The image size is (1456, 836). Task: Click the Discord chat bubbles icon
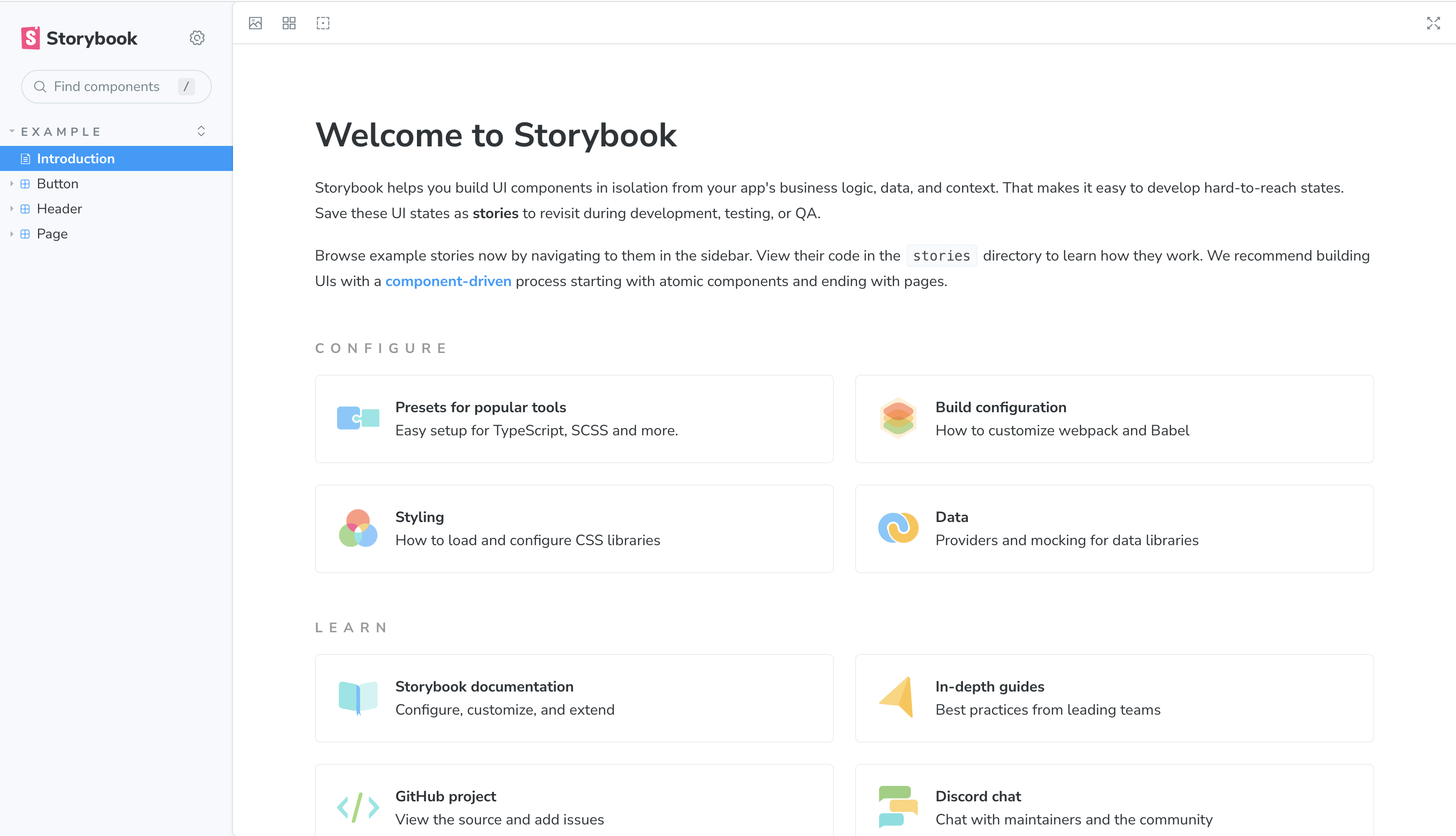point(898,806)
